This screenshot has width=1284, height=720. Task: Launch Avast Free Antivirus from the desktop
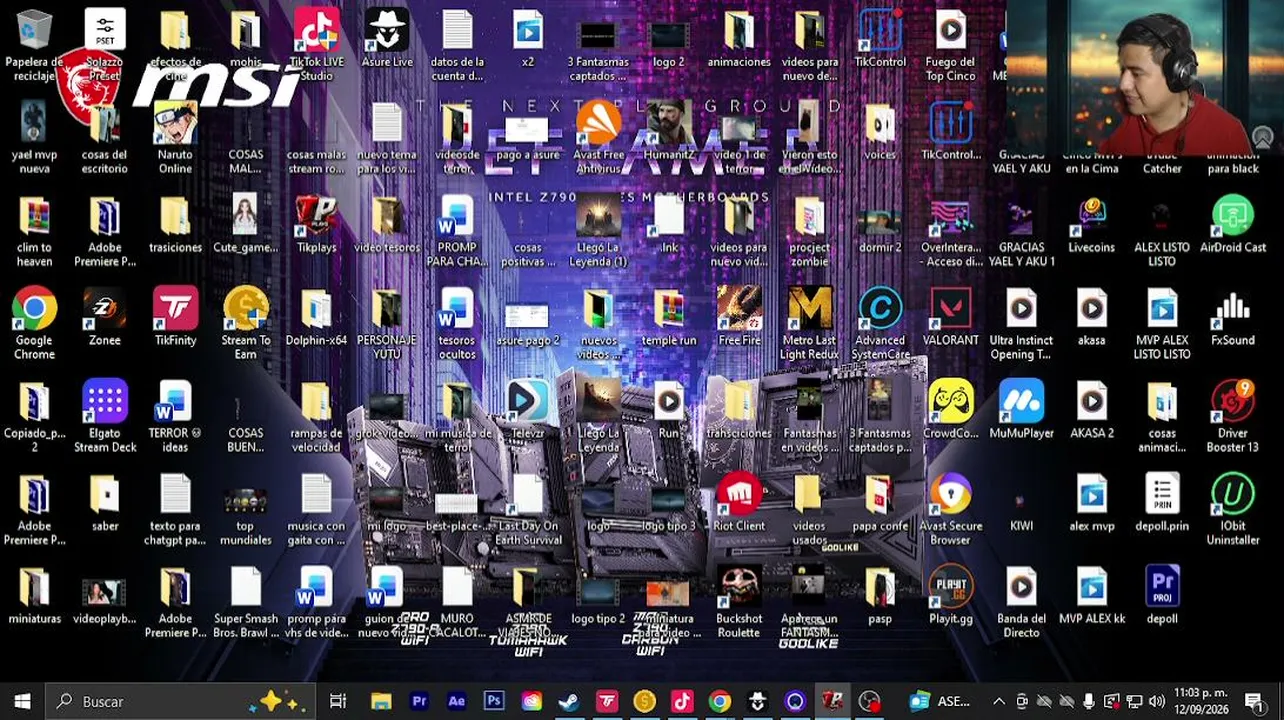[598, 138]
